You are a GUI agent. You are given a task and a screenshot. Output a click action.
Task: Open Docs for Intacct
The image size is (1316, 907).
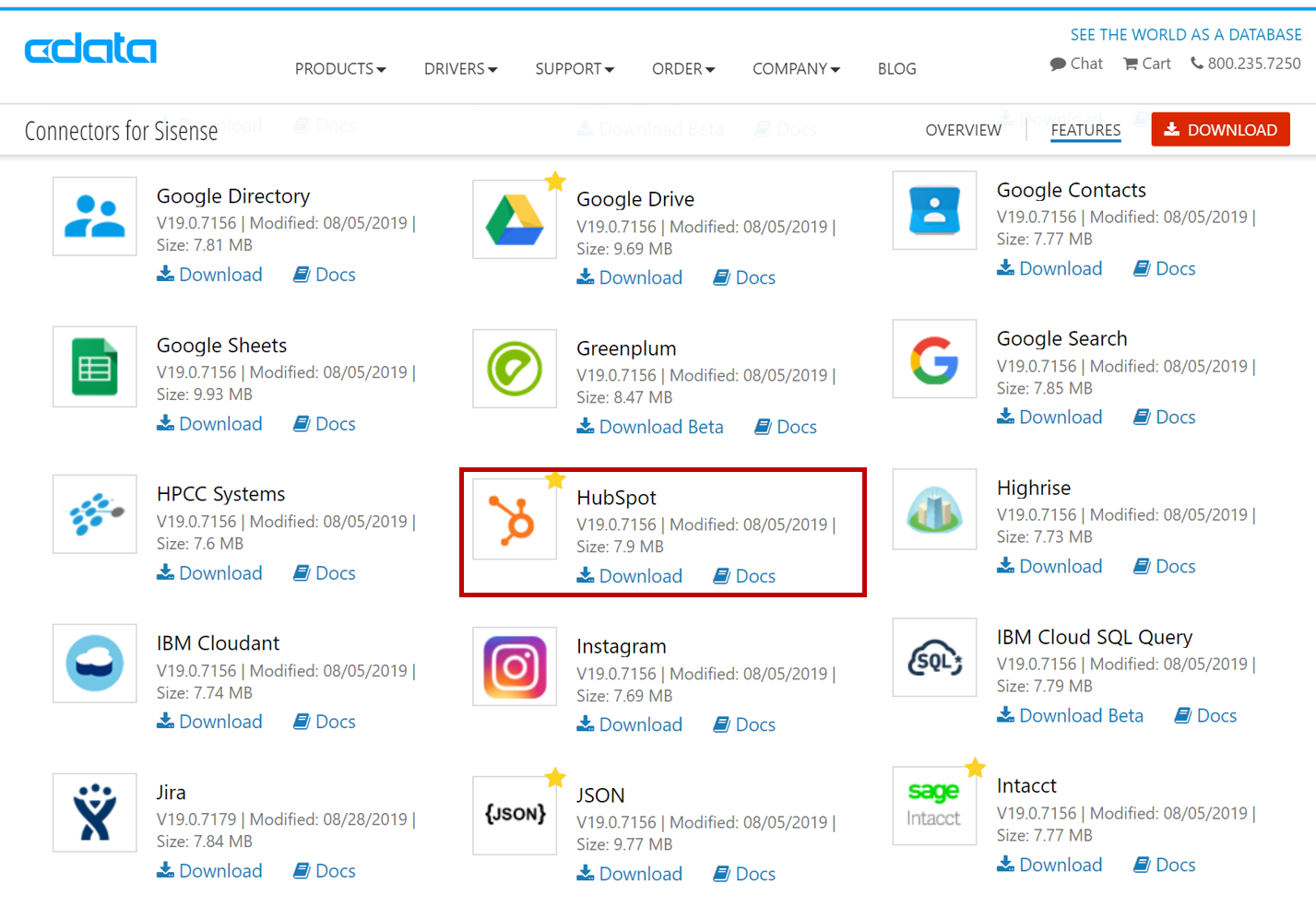(1165, 865)
